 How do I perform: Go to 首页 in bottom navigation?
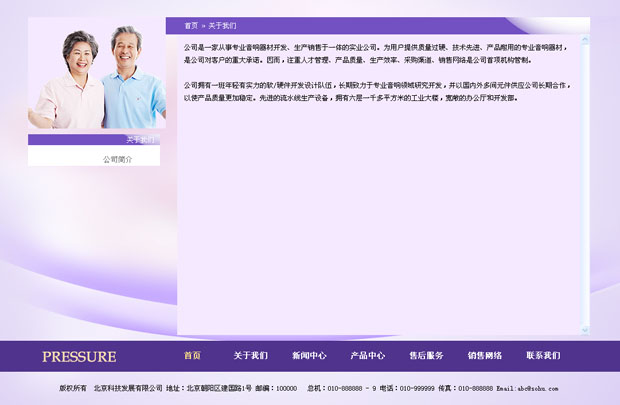(x=192, y=356)
